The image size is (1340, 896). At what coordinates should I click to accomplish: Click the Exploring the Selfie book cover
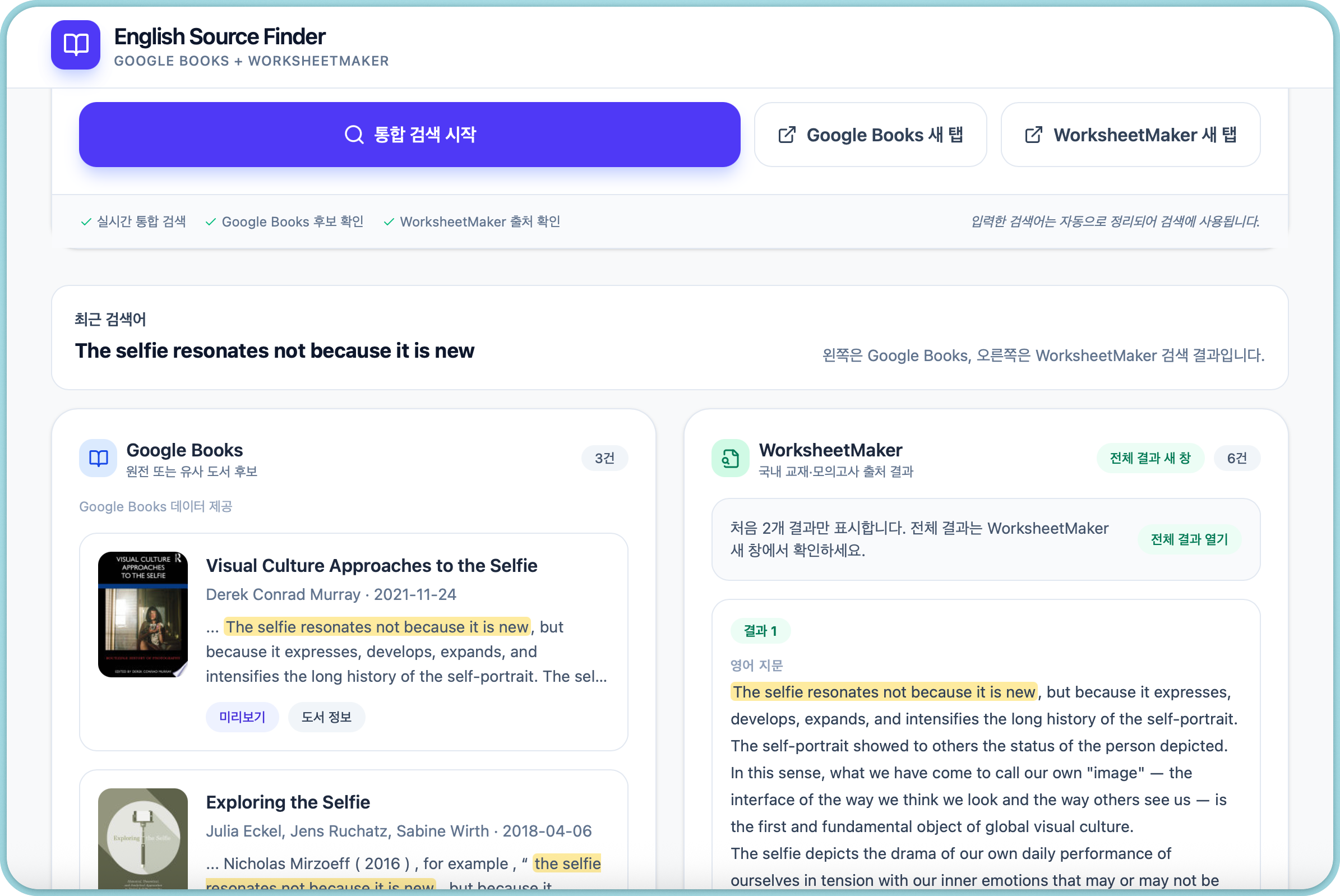click(x=143, y=837)
